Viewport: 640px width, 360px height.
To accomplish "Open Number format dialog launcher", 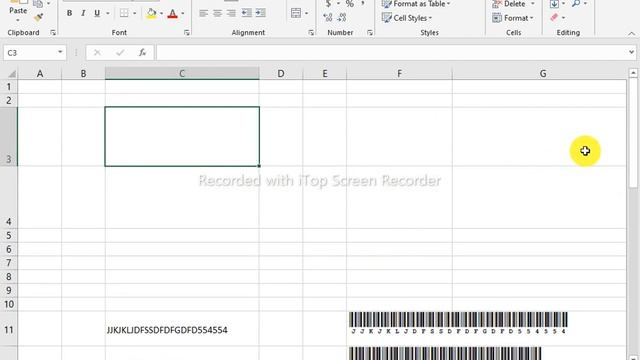I will 370,33.
